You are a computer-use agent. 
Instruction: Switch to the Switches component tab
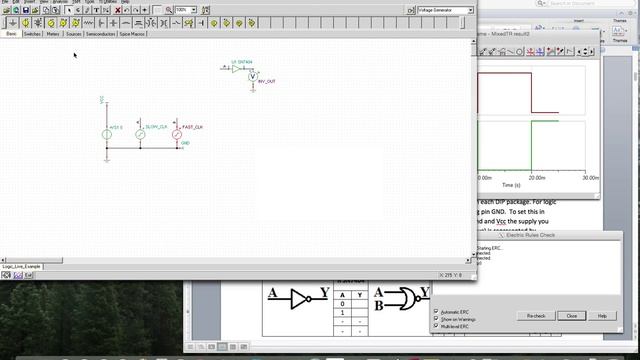(x=32, y=34)
